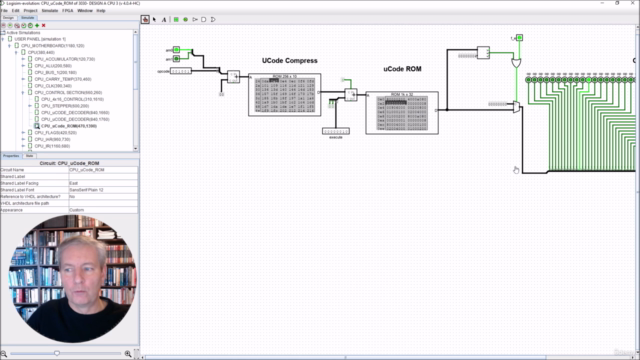
Task: Open the Shared Label Font value
Action: click(103, 190)
